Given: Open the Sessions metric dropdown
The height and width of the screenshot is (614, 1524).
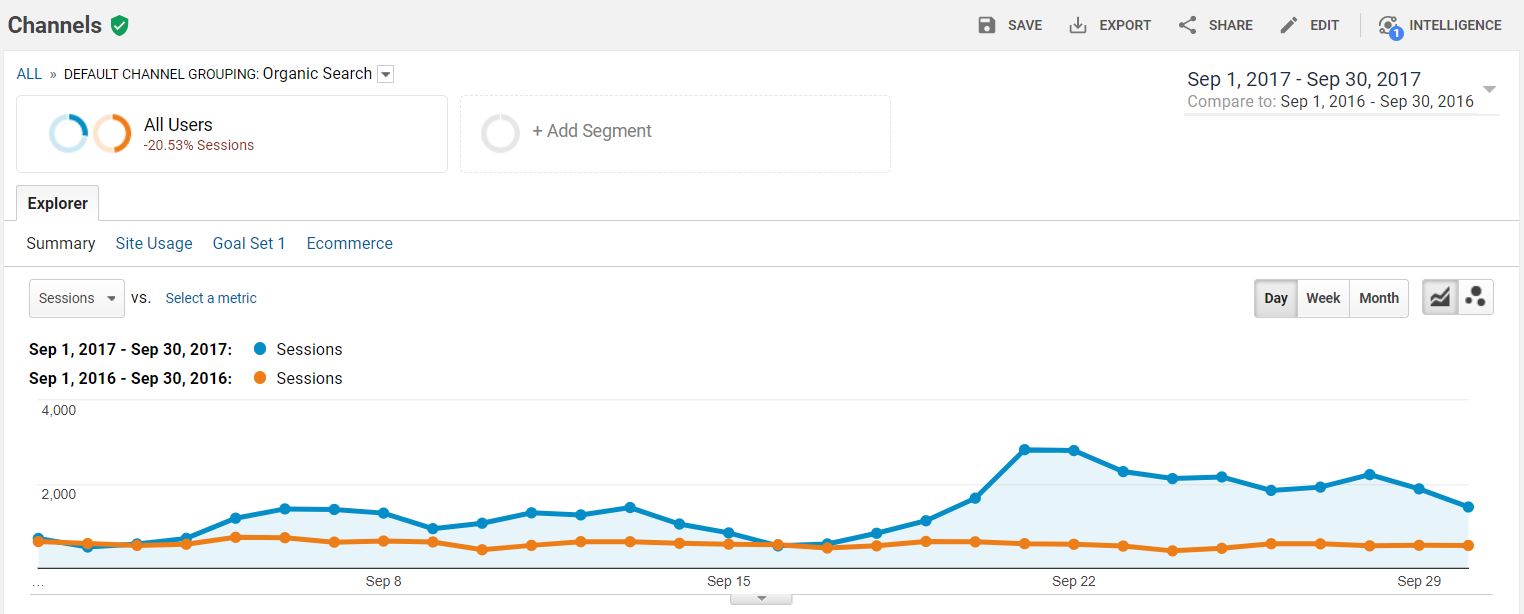Looking at the screenshot, I should (77, 298).
